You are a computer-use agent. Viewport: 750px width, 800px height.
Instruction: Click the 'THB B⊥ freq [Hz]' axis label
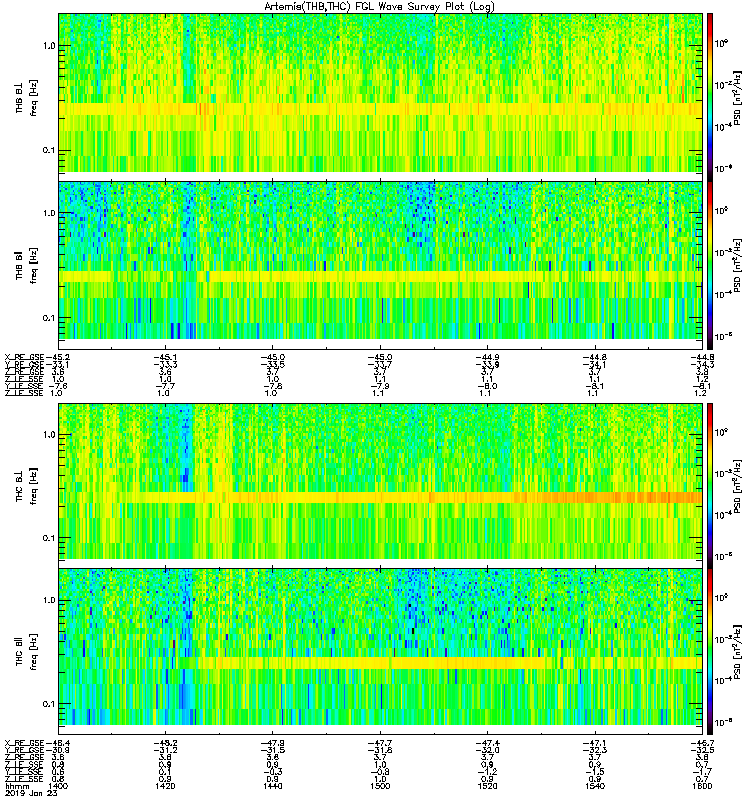click(x=26, y=97)
